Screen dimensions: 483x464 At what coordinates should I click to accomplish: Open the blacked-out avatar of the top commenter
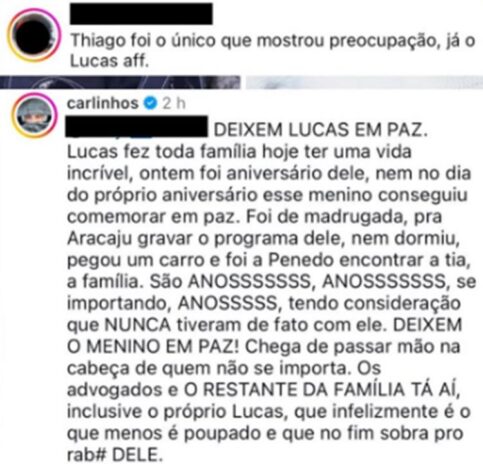[x=34, y=35]
